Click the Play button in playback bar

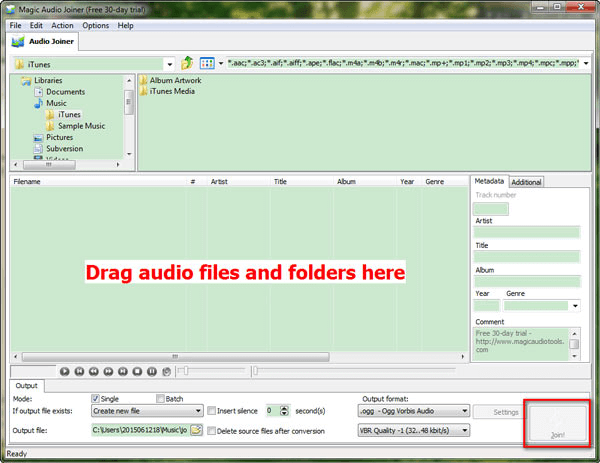click(64, 371)
